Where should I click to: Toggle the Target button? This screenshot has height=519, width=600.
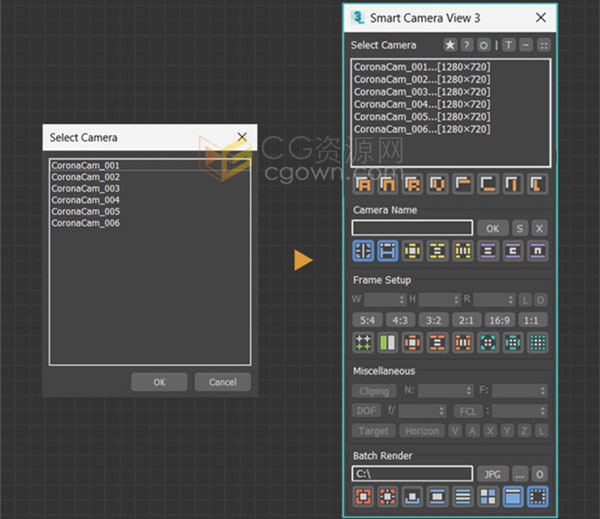tap(373, 431)
